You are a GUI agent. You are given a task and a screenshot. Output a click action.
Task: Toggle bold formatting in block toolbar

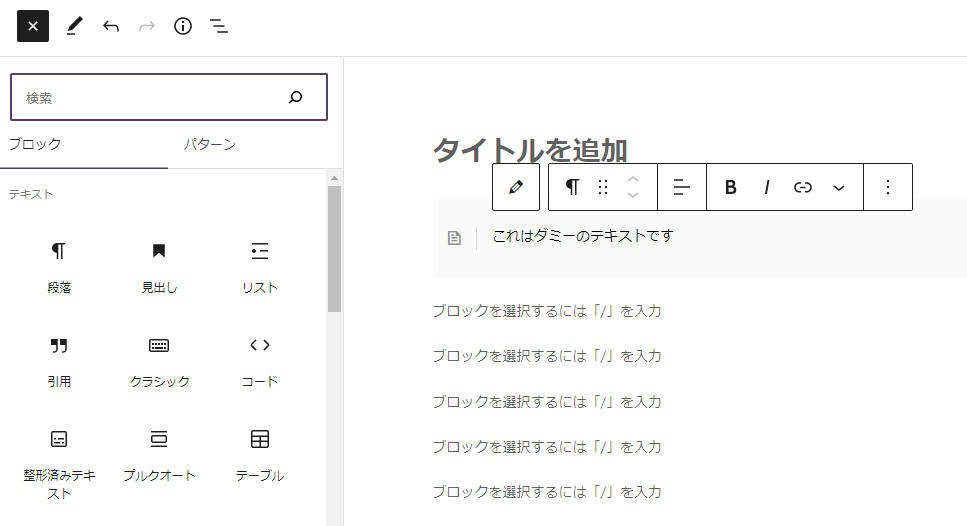click(x=731, y=187)
